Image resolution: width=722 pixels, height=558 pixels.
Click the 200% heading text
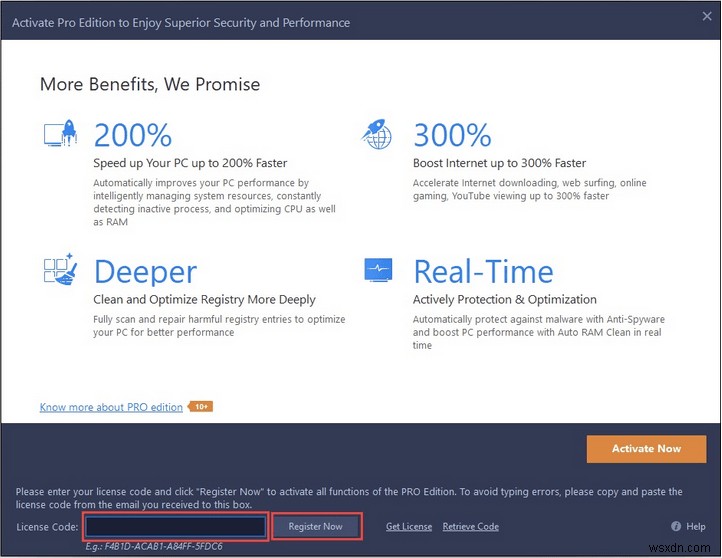[133, 135]
